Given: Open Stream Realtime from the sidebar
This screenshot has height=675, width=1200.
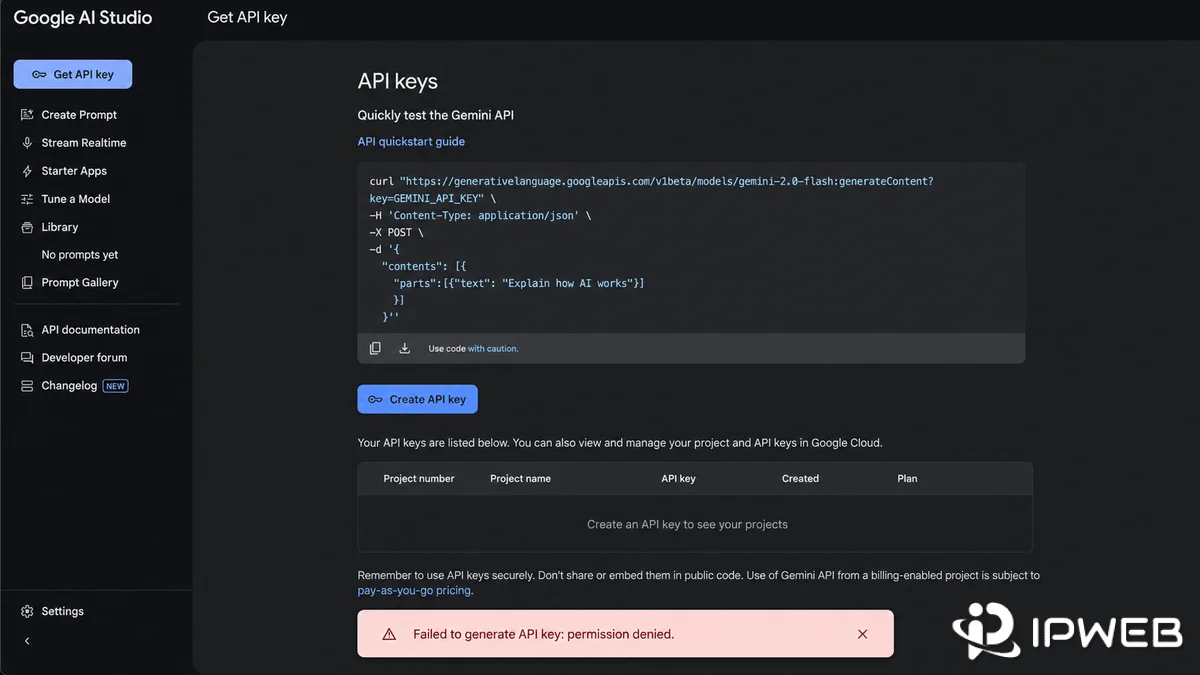Looking at the screenshot, I should pyautogui.click(x=84, y=143).
